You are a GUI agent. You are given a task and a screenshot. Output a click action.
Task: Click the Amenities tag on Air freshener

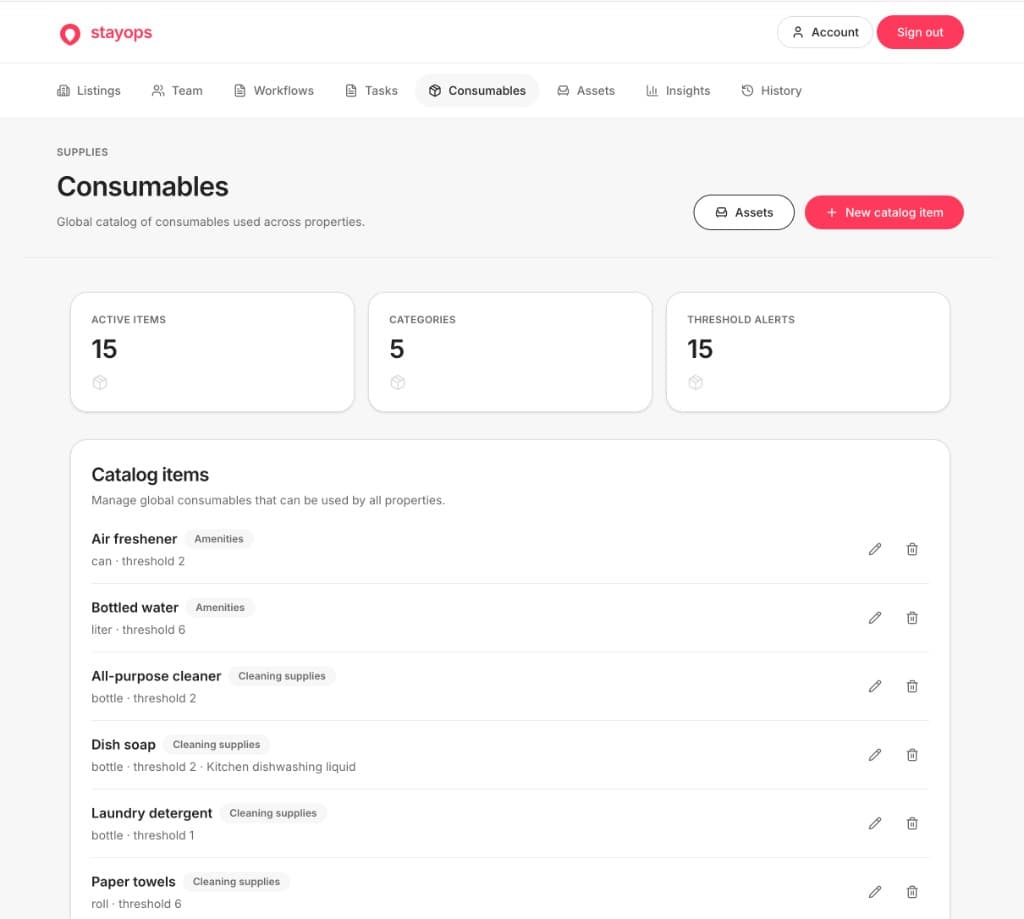tap(219, 539)
